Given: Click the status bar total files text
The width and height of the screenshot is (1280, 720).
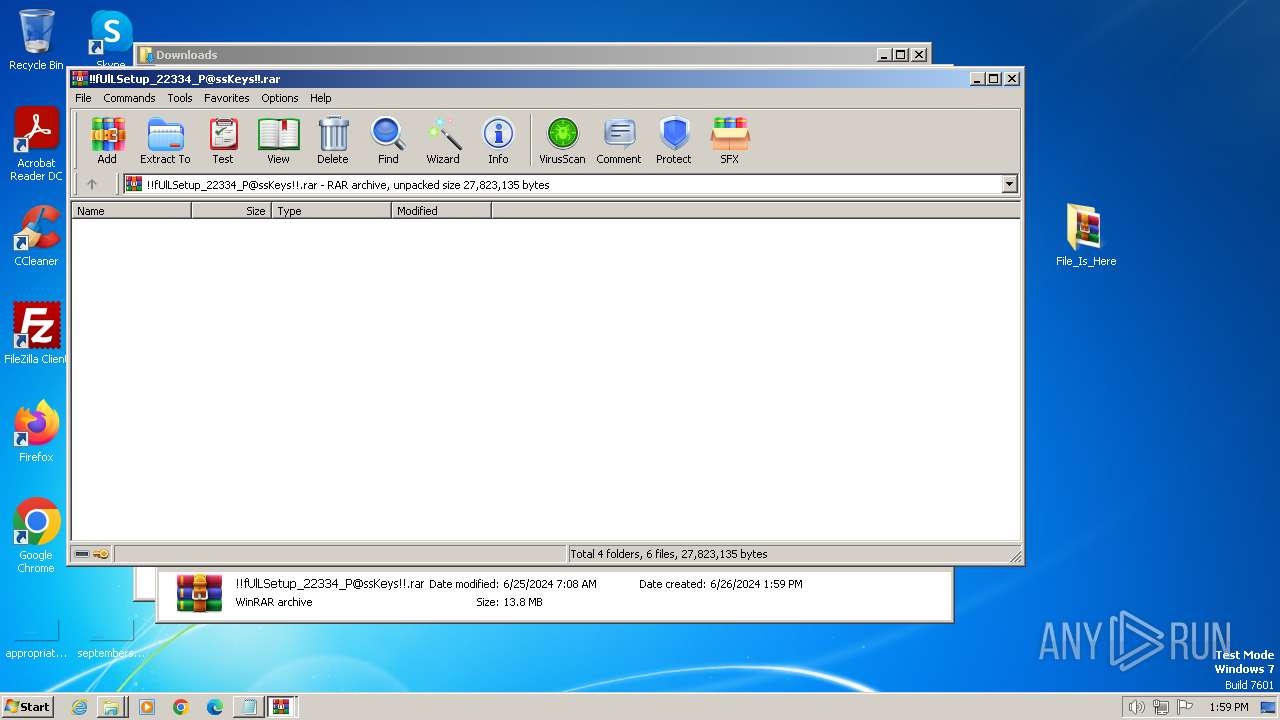Looking at the screenshot, I should click(x=669, y=554).
